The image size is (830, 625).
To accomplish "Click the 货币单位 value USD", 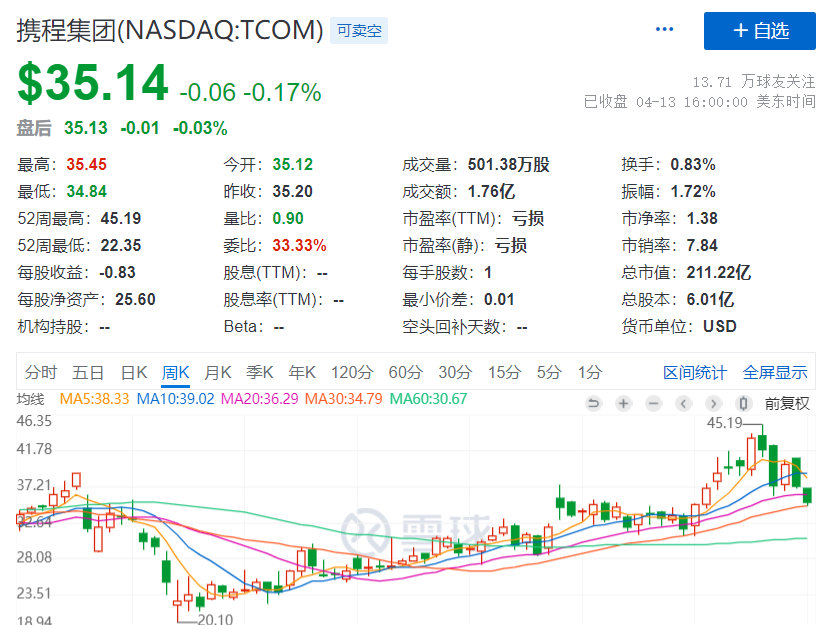I will click(x=720, y=327).
